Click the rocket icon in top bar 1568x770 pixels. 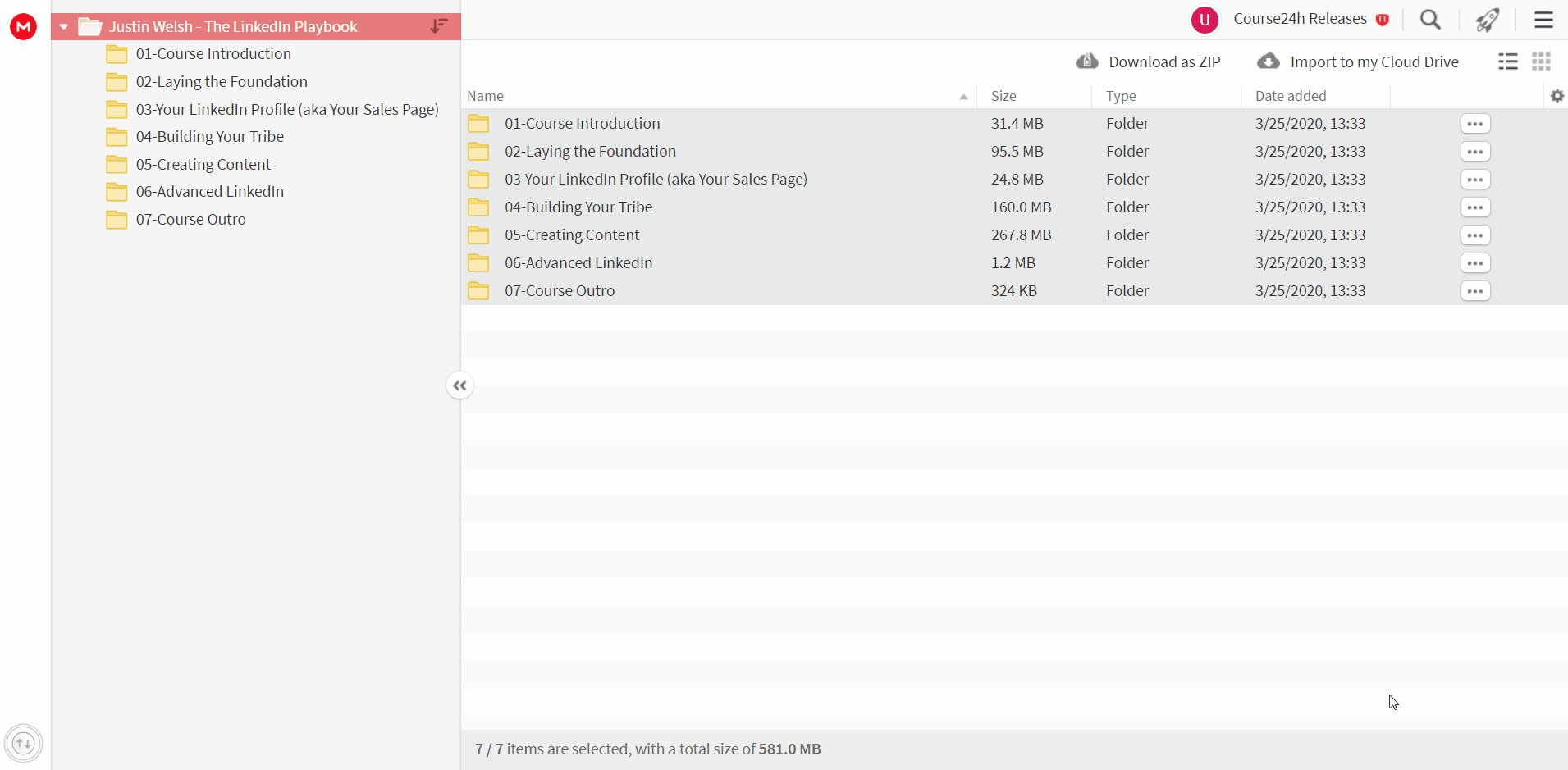pos(1487,20)
